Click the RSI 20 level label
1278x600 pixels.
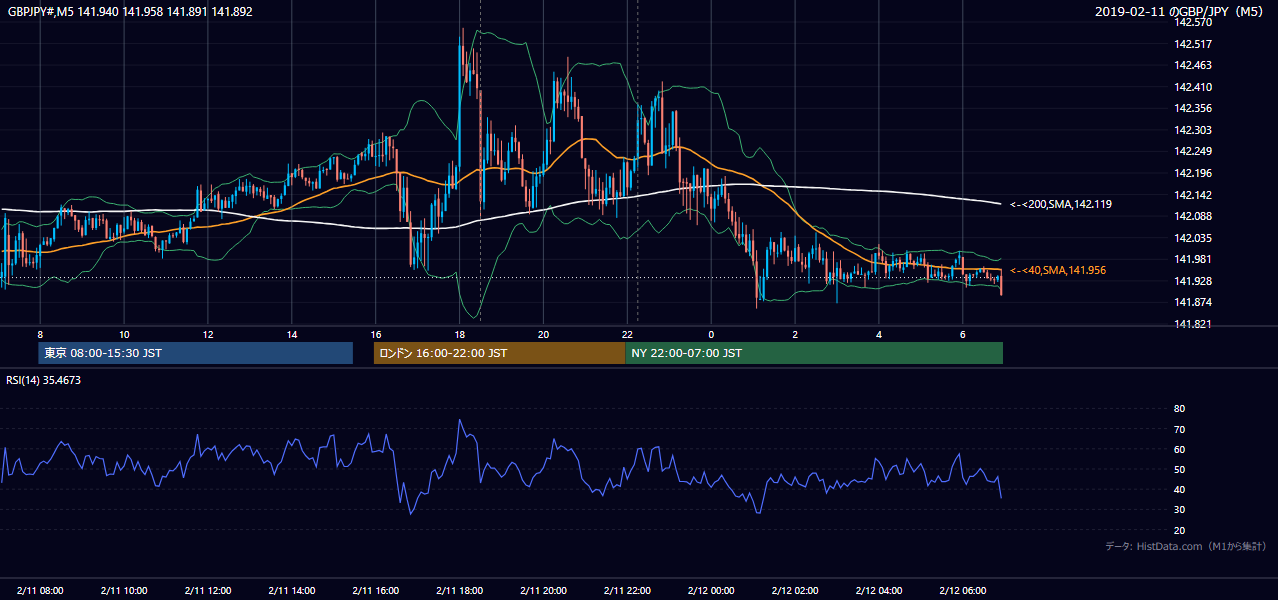(x=1179, y=530)
